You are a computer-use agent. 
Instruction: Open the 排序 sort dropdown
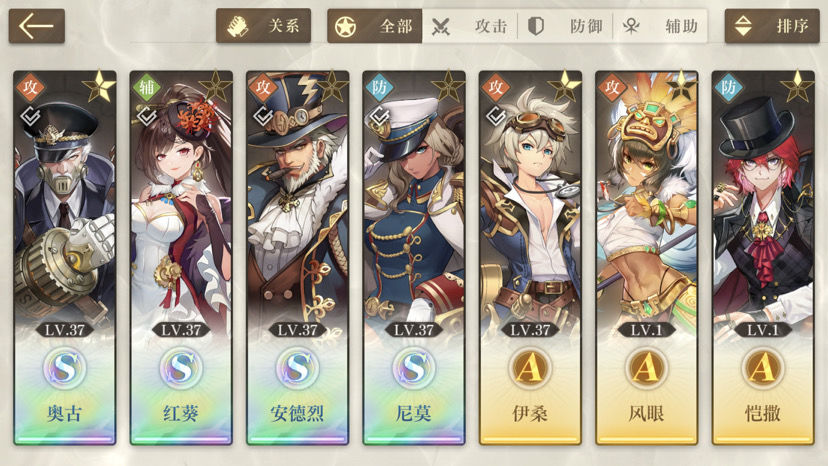click(771, 26)
